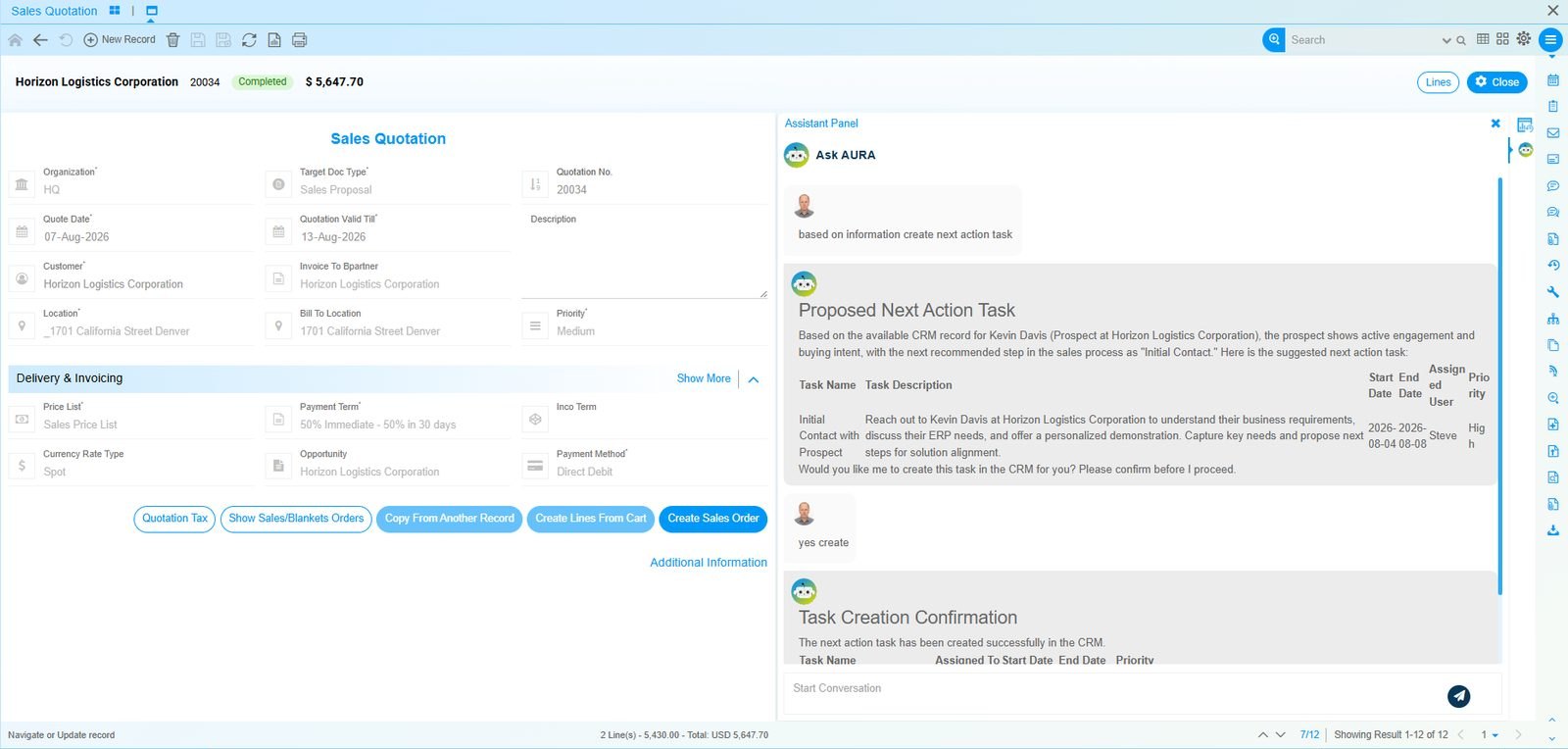Go to next record arrow
Image resolution: width=1568 pixels, height=749 pixels.
pyautogui.click(x=1280, y=734)
